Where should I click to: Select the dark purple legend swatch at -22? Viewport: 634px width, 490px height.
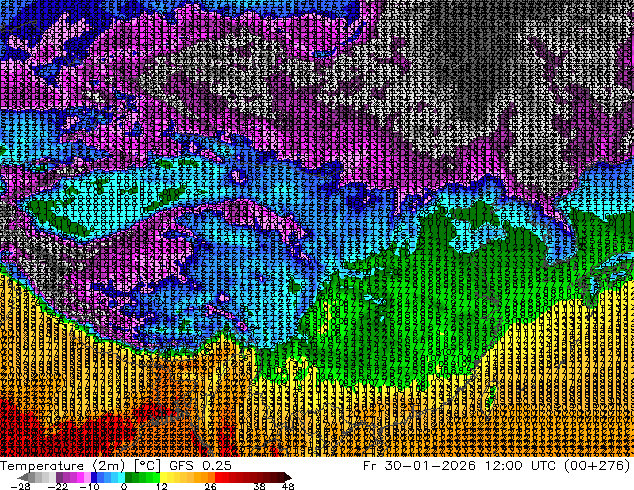click(59, 477)
